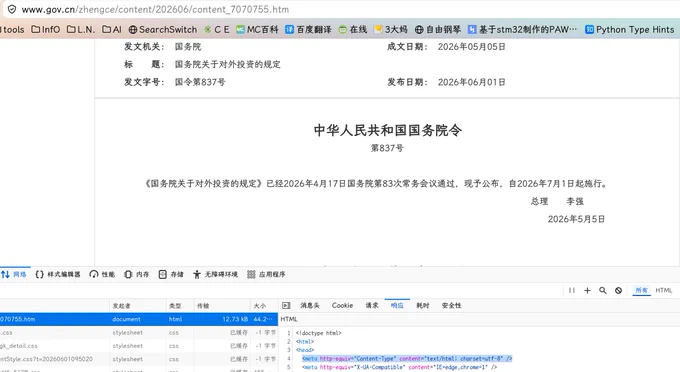The height and width of the screenshot is (372, 680).
Task: Click the 发起者 column header
Action: 137,306
